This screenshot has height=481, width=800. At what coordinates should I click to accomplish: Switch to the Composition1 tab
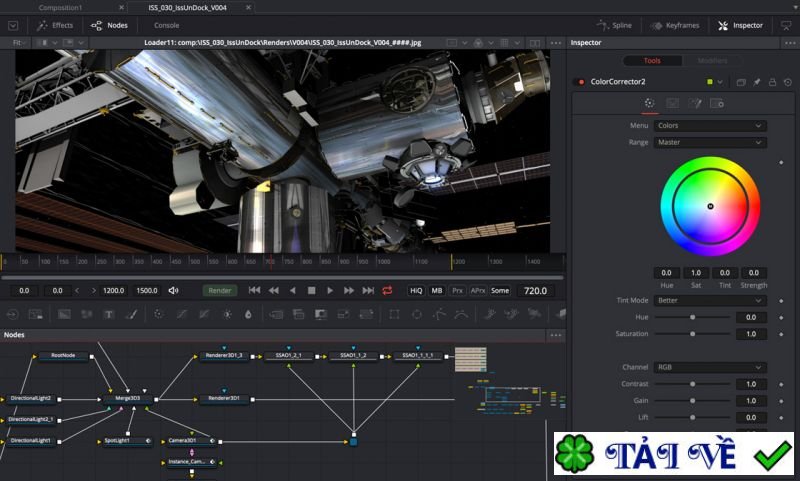59,7
